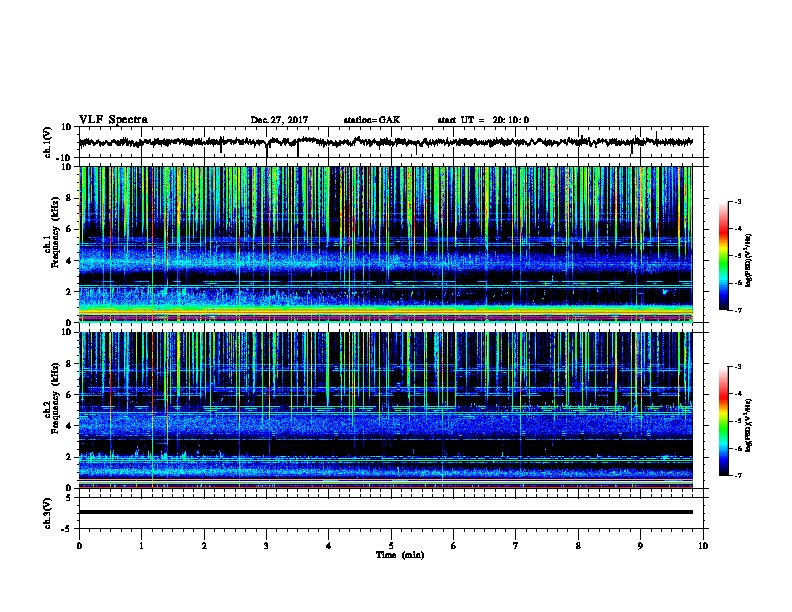
Task: Click the "Time (min)" axis title
Action: tap(400, 555)
